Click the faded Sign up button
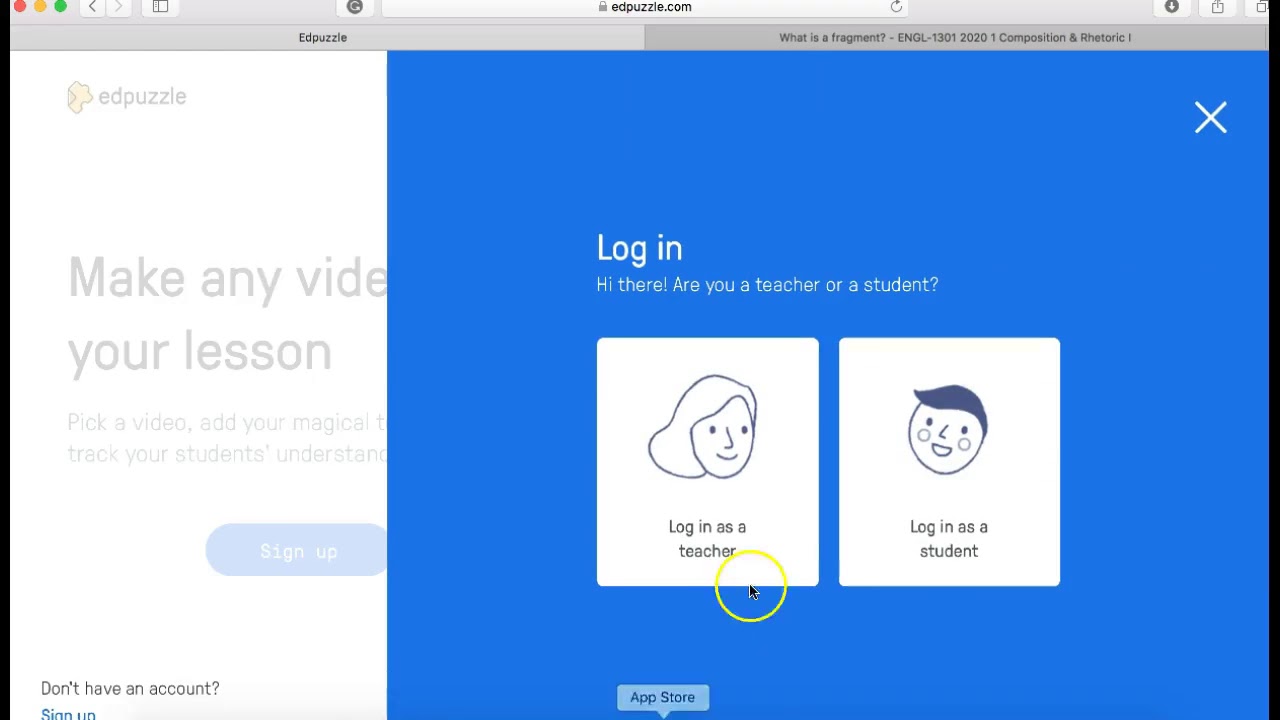This screenshot has height=720, width=1280. coord(298,551)
